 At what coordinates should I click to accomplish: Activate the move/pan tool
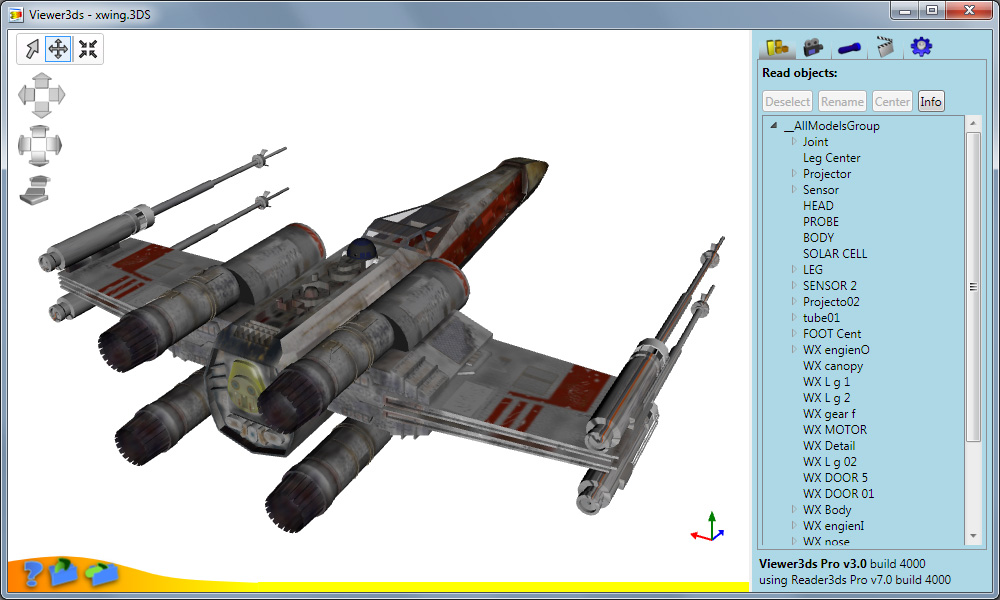[59, 49]
